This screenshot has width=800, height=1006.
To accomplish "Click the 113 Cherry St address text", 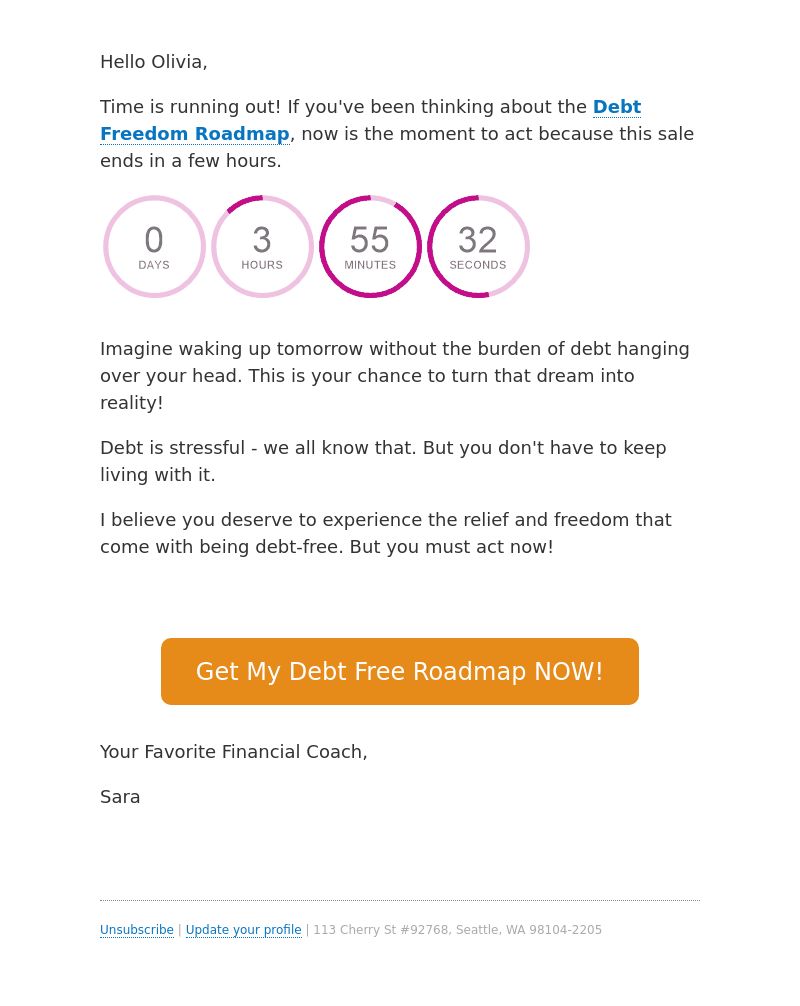I will tap(457, 930).
